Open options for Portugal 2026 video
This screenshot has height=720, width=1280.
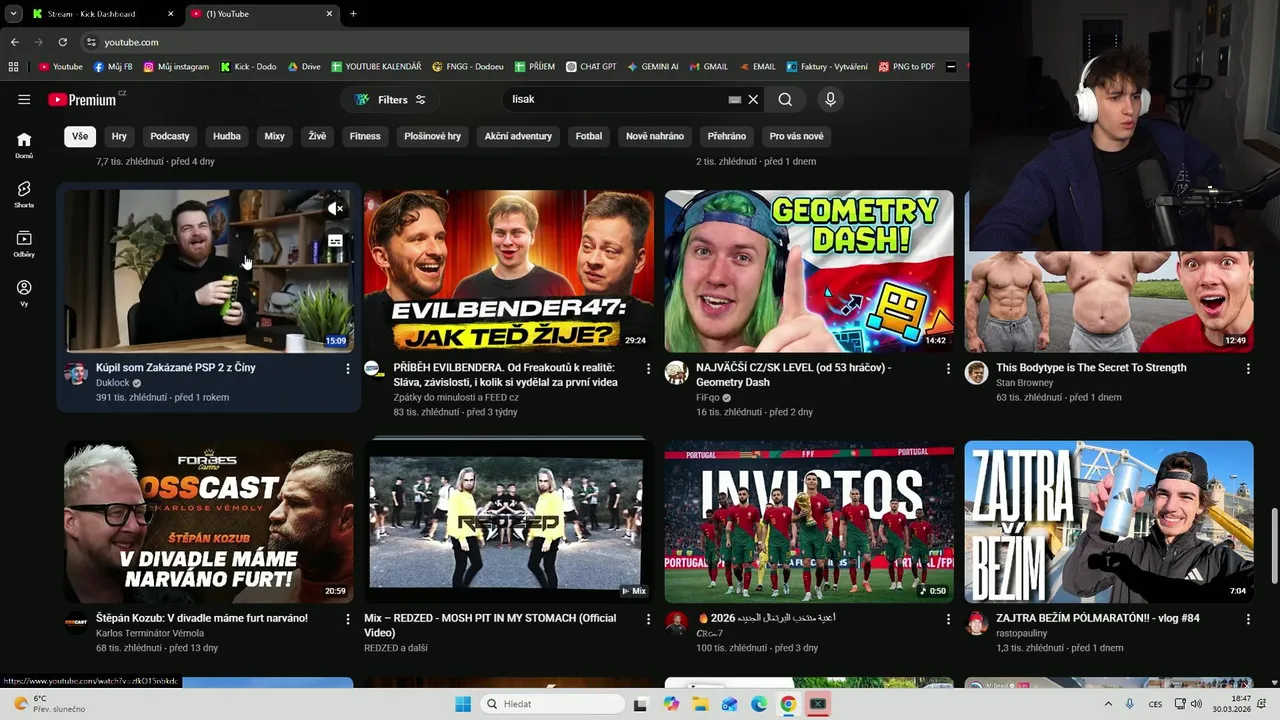coord(948,620)
